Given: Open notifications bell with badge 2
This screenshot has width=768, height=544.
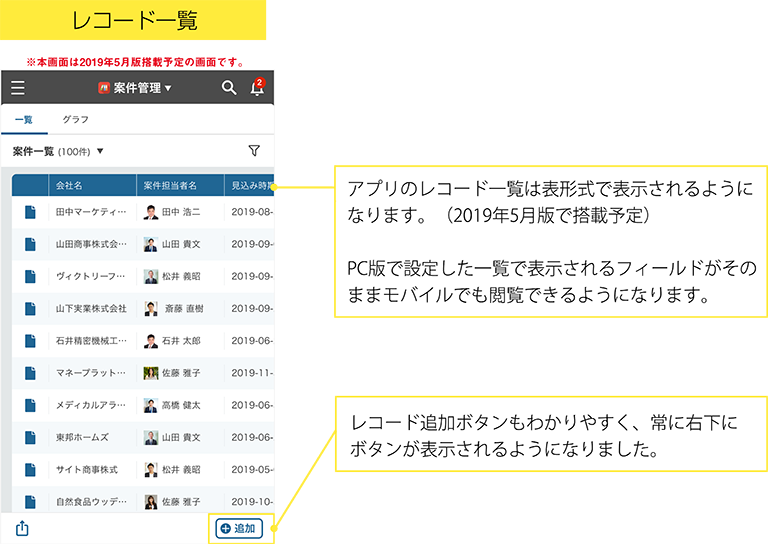Looking at the screenshot, I should coord(258,87).
